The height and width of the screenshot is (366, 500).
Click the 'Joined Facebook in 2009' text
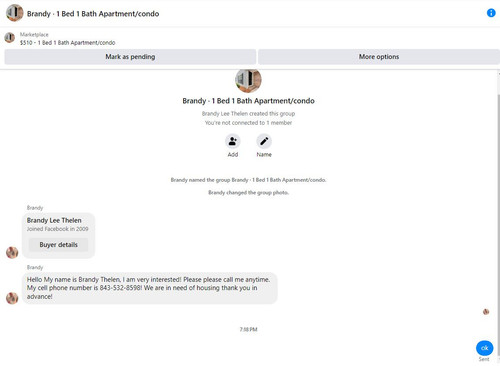(x=57, y=229)
